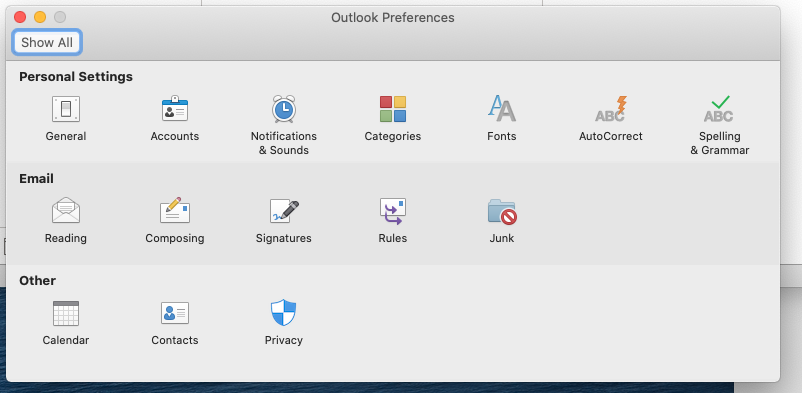Open General preferences switch icon

click(x=65, y=109)
